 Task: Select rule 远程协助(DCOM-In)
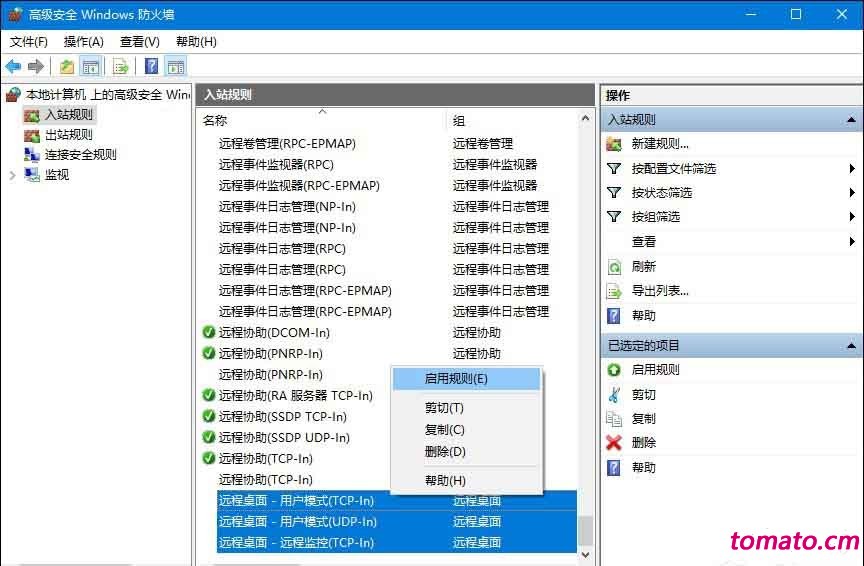pos(274,333)
